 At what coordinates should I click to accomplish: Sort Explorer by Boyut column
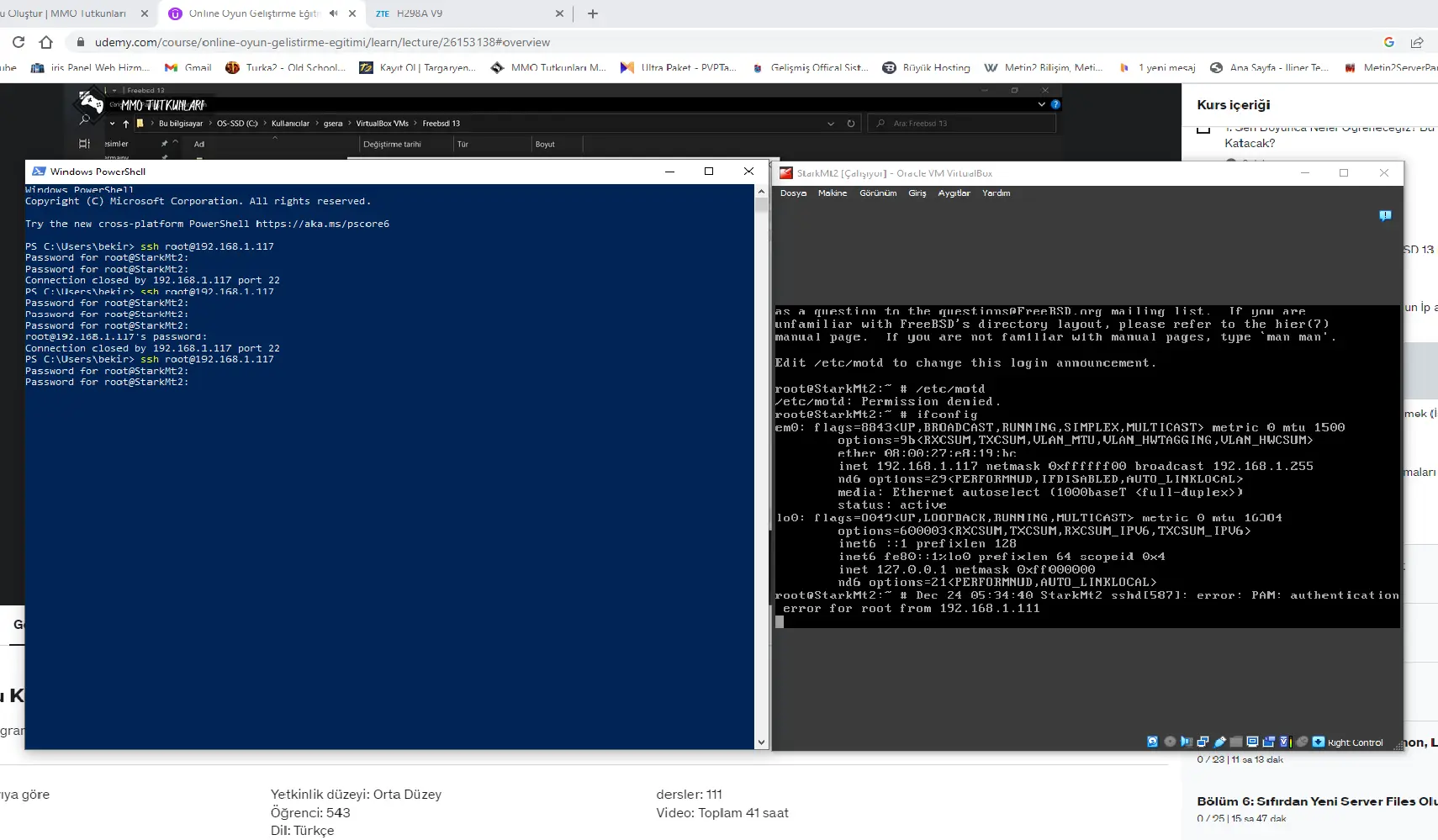[545, 145]
